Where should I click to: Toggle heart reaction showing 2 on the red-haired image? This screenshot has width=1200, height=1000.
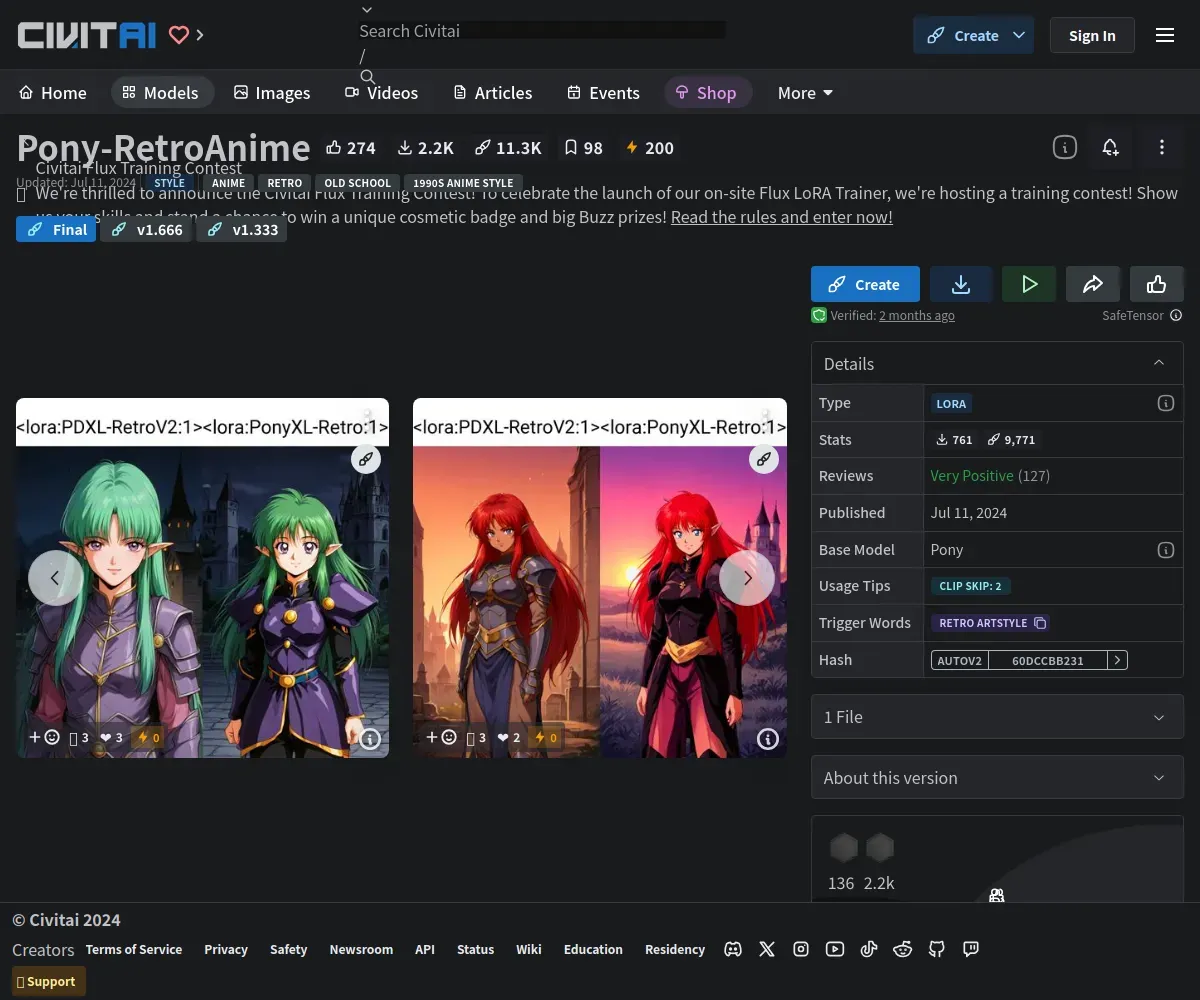point(509,738)
